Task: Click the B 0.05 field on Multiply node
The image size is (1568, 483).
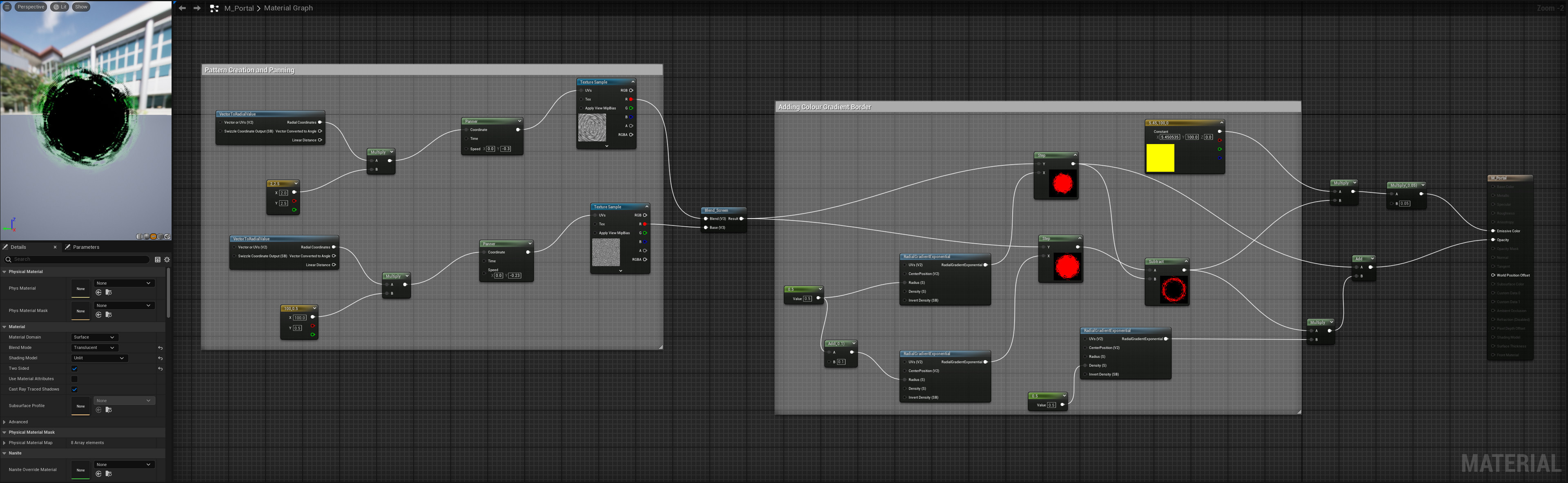Action: pyautogui.click(x=1404, y=203)
